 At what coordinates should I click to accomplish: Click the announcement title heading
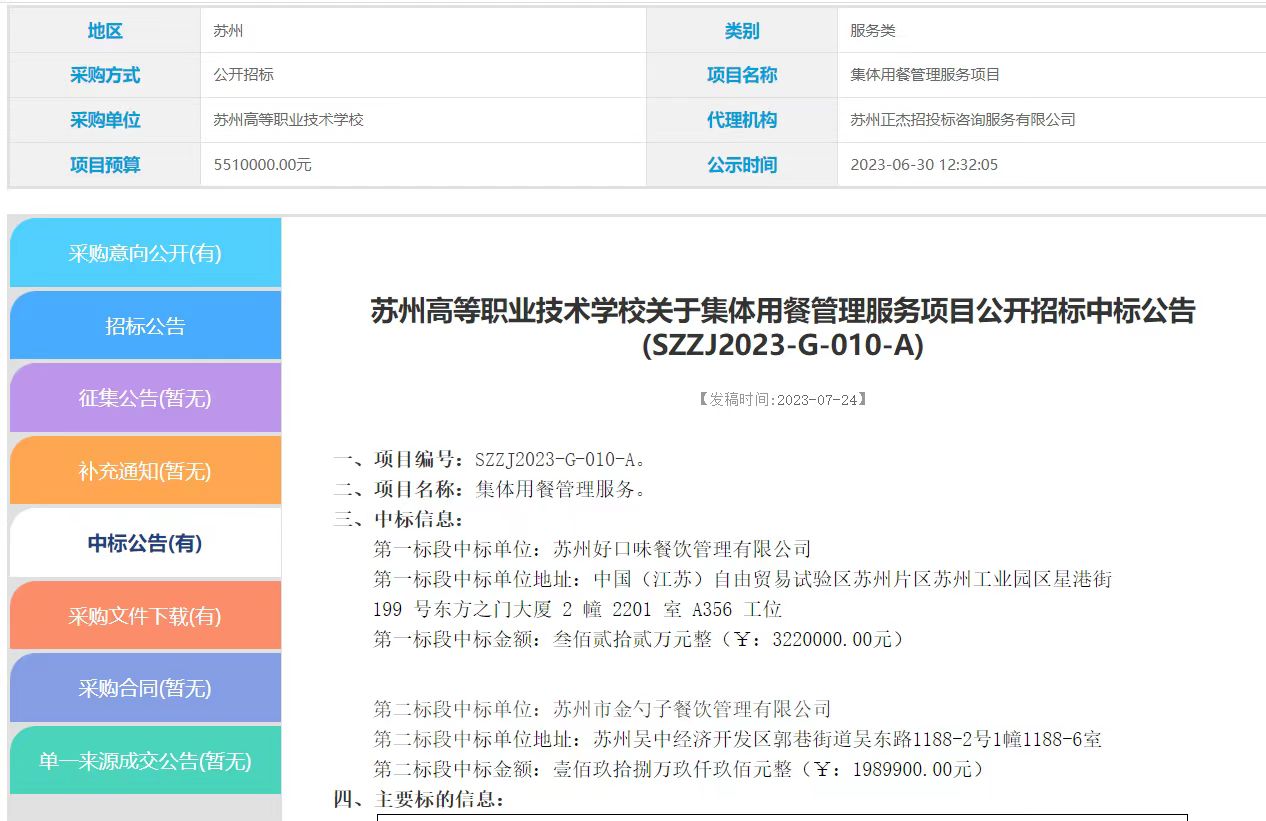[783, 327]
